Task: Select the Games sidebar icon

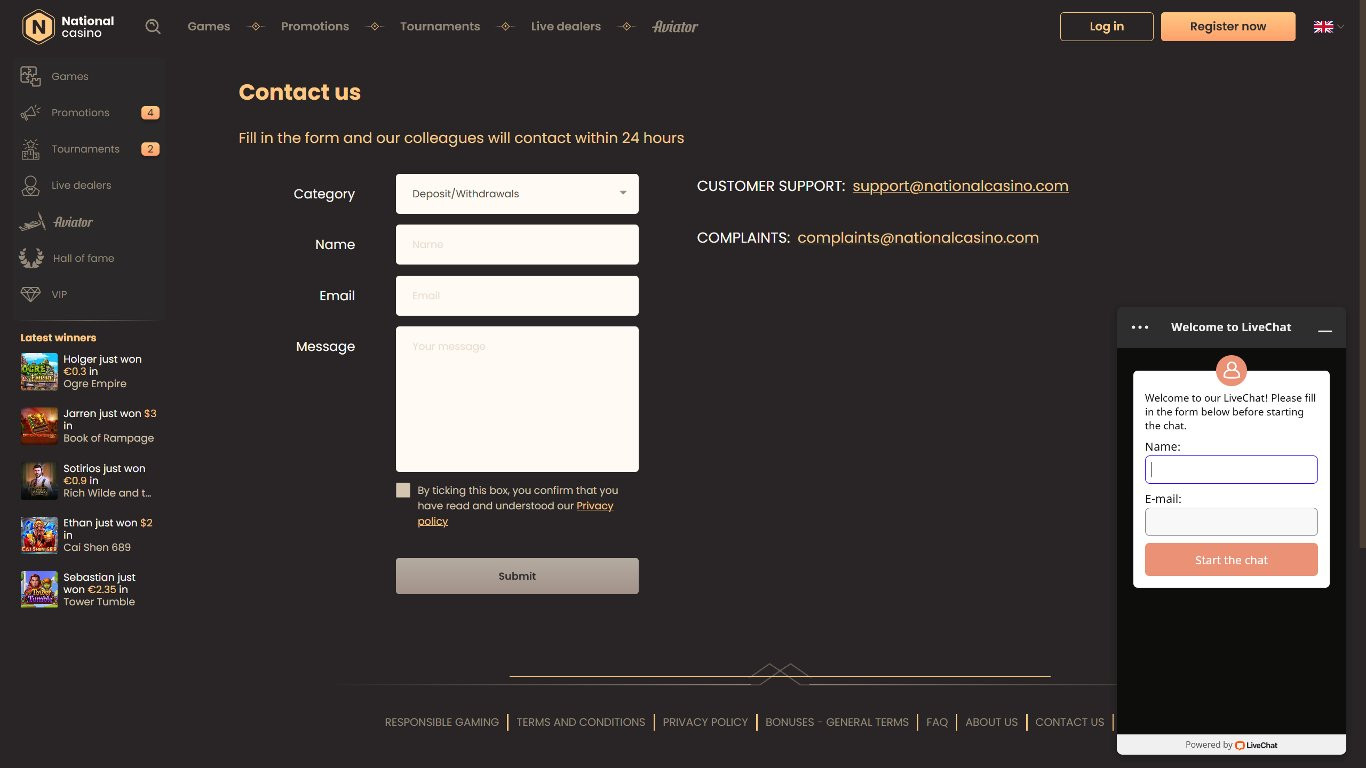Action: pos(31,76)
